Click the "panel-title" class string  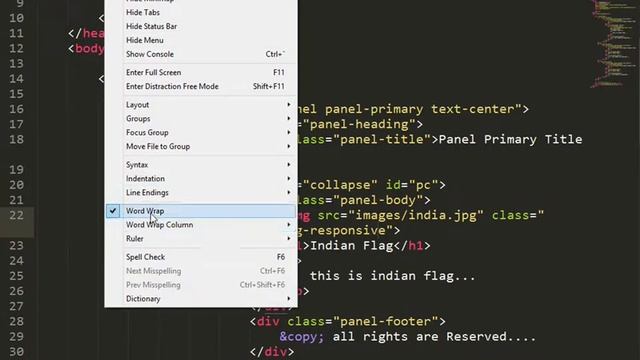[382, 140]
